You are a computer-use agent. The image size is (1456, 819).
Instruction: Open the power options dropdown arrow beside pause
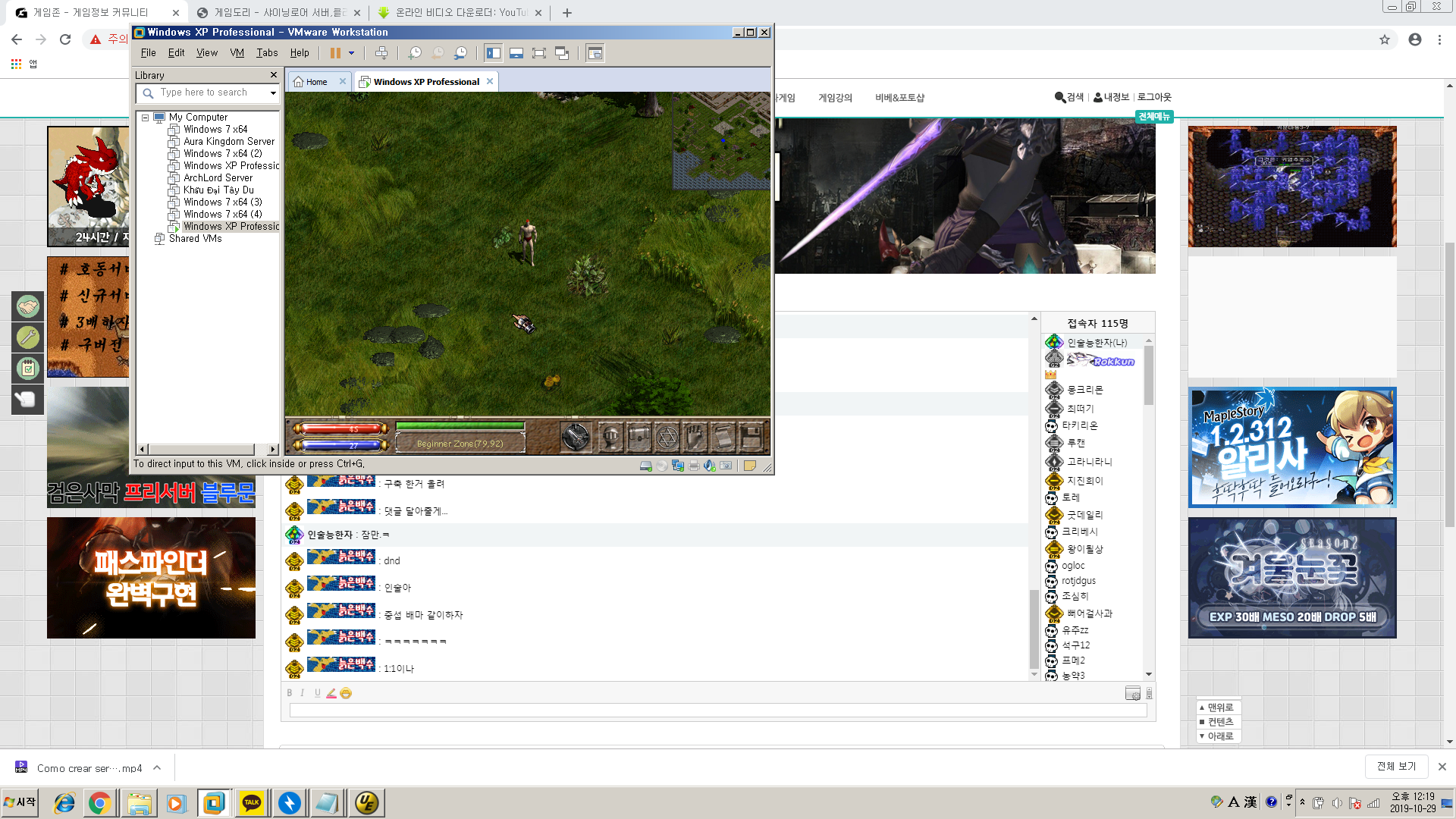click(351, 53)
